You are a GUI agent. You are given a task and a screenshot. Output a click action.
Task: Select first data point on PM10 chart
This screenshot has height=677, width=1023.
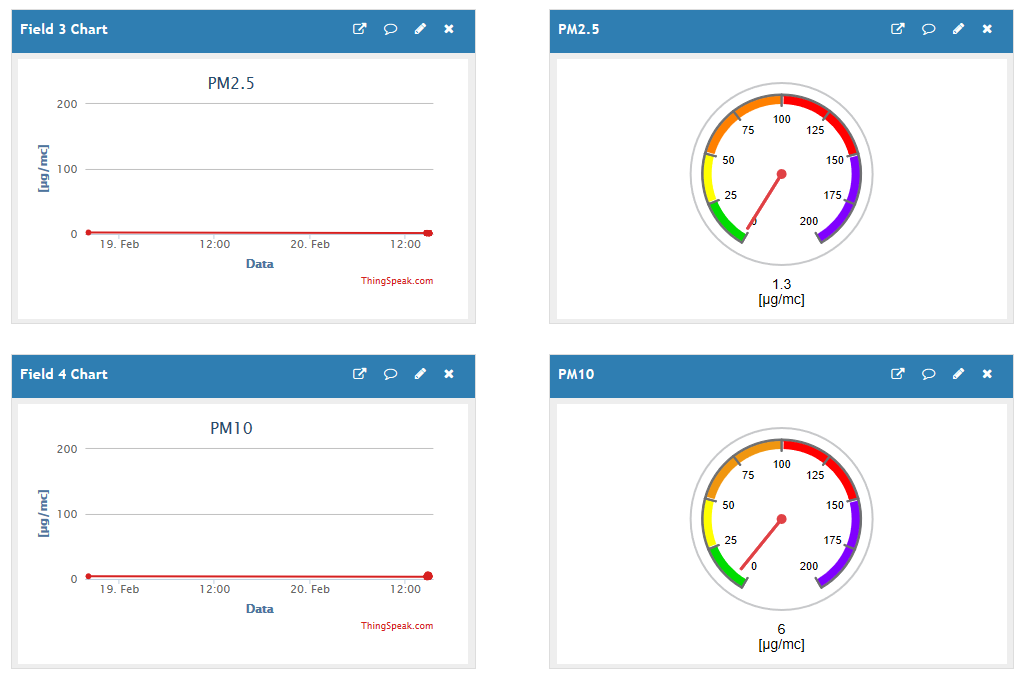(89, 576)
